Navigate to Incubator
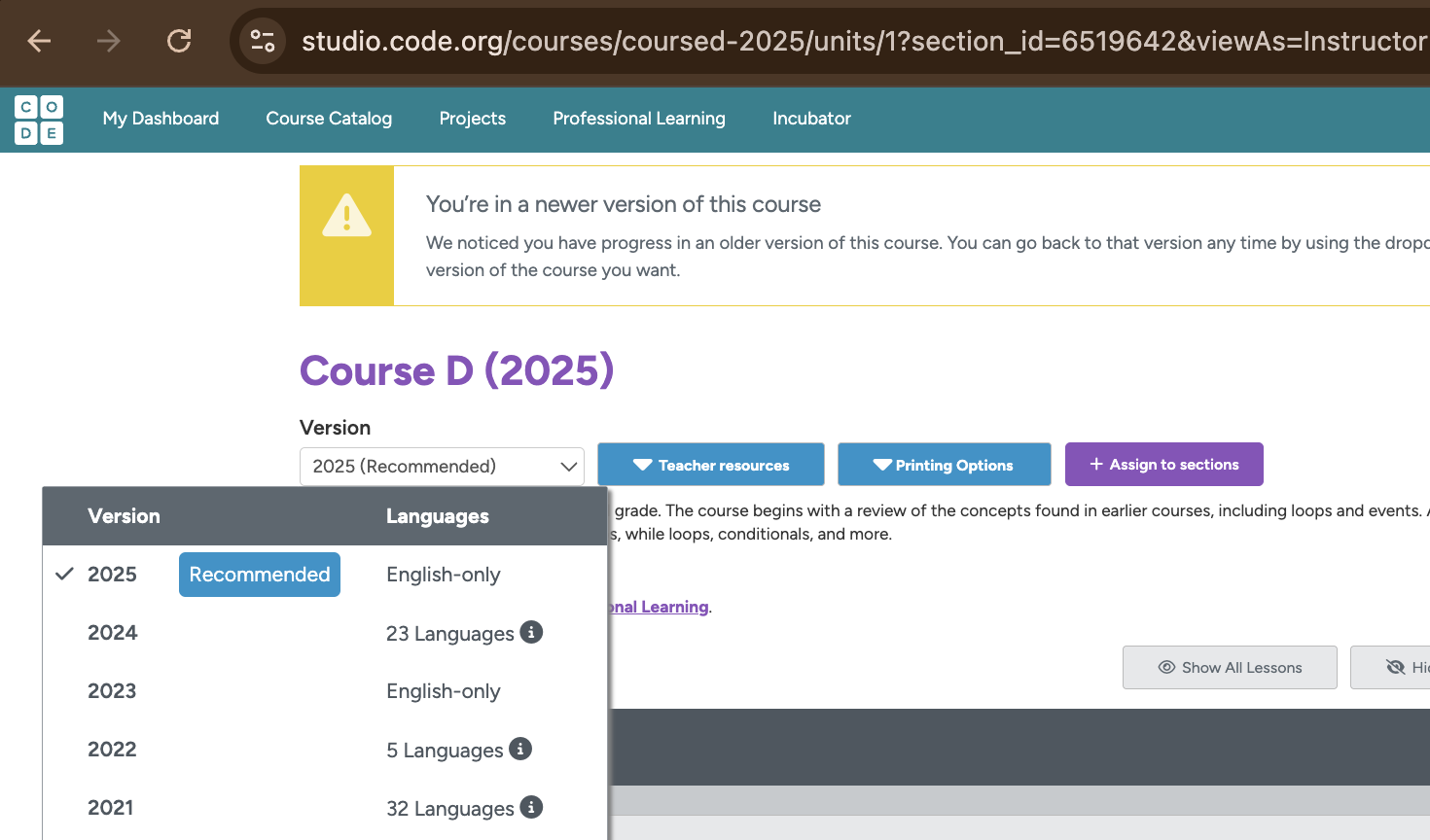Image resolution: width=1430 pixels, height=840 pixels. (811, 119)
